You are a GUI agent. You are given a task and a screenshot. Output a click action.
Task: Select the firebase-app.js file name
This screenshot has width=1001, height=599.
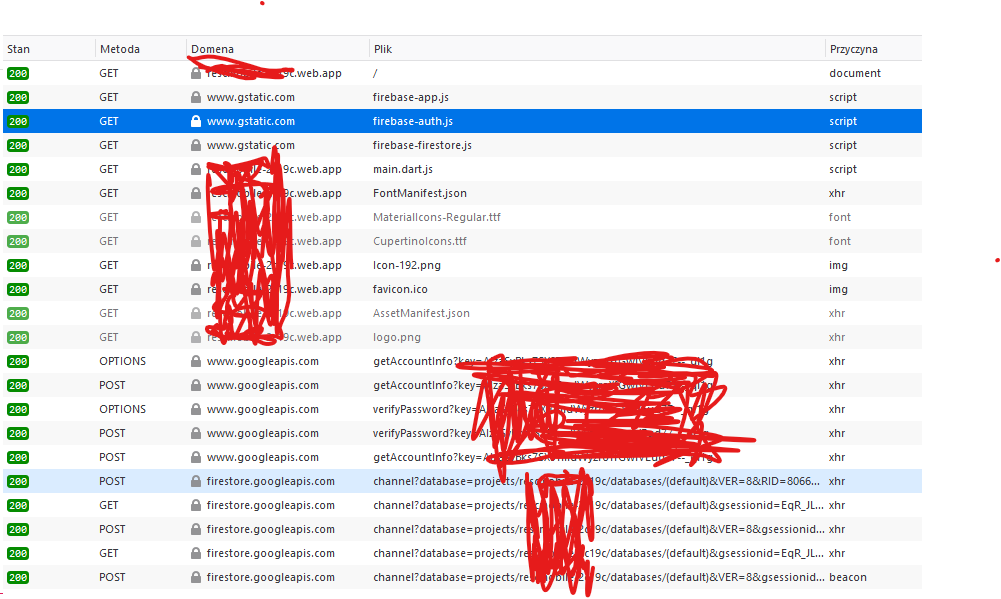tap(410, 97)
